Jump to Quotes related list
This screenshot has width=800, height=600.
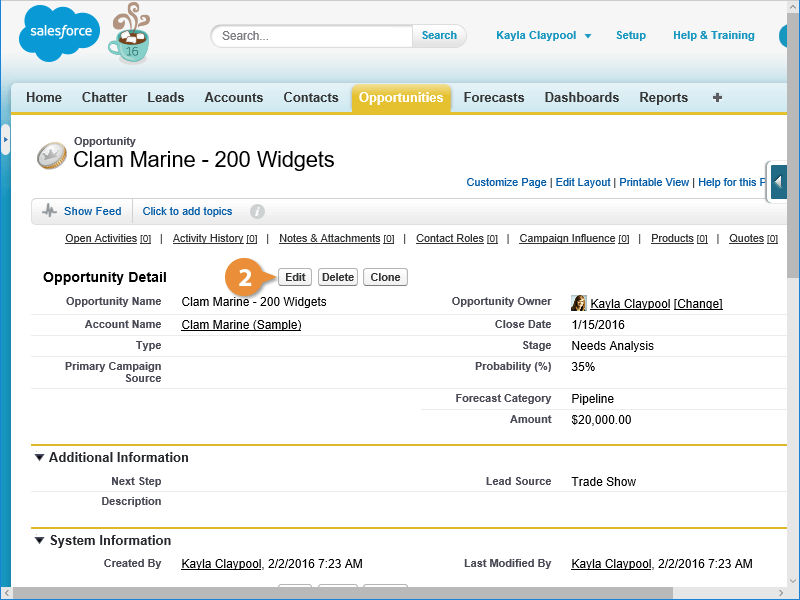click(x=753, y=238)
